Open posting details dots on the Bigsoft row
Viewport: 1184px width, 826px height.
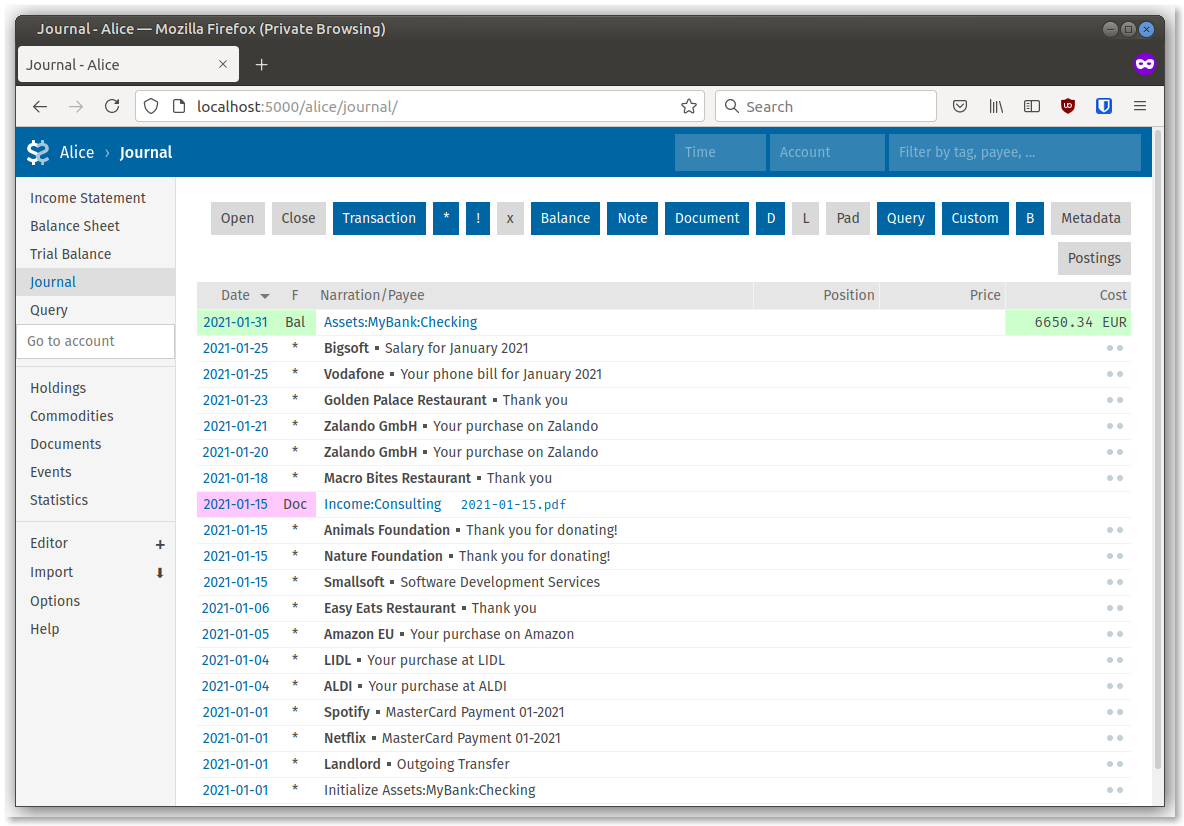pyautogui.click(x=1114, y=348)
